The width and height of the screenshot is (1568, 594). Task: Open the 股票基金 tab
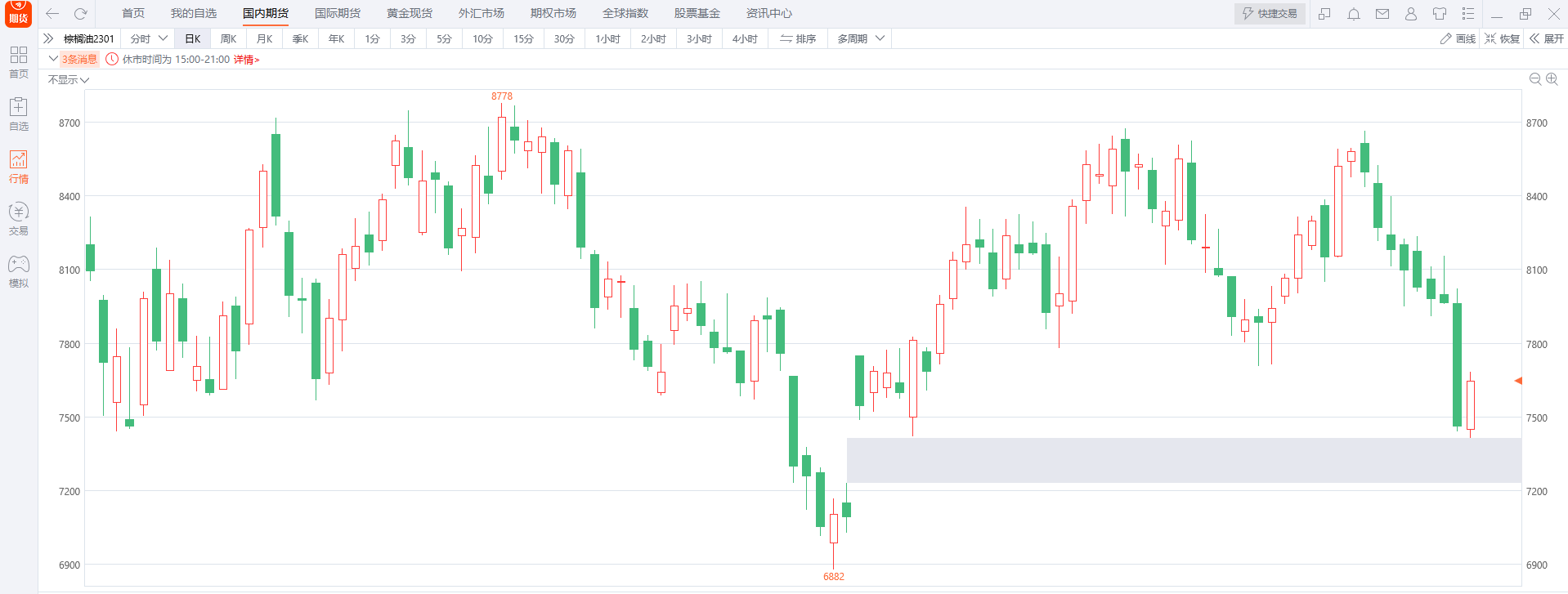click(697, 14)
